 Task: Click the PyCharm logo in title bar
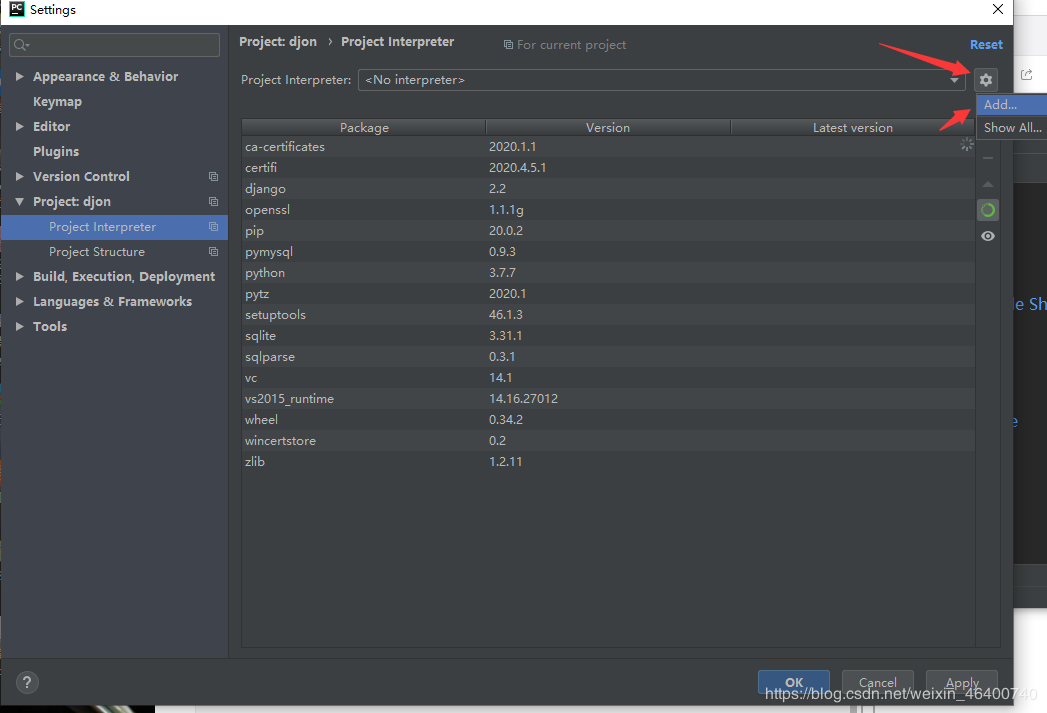click(16, 10)
